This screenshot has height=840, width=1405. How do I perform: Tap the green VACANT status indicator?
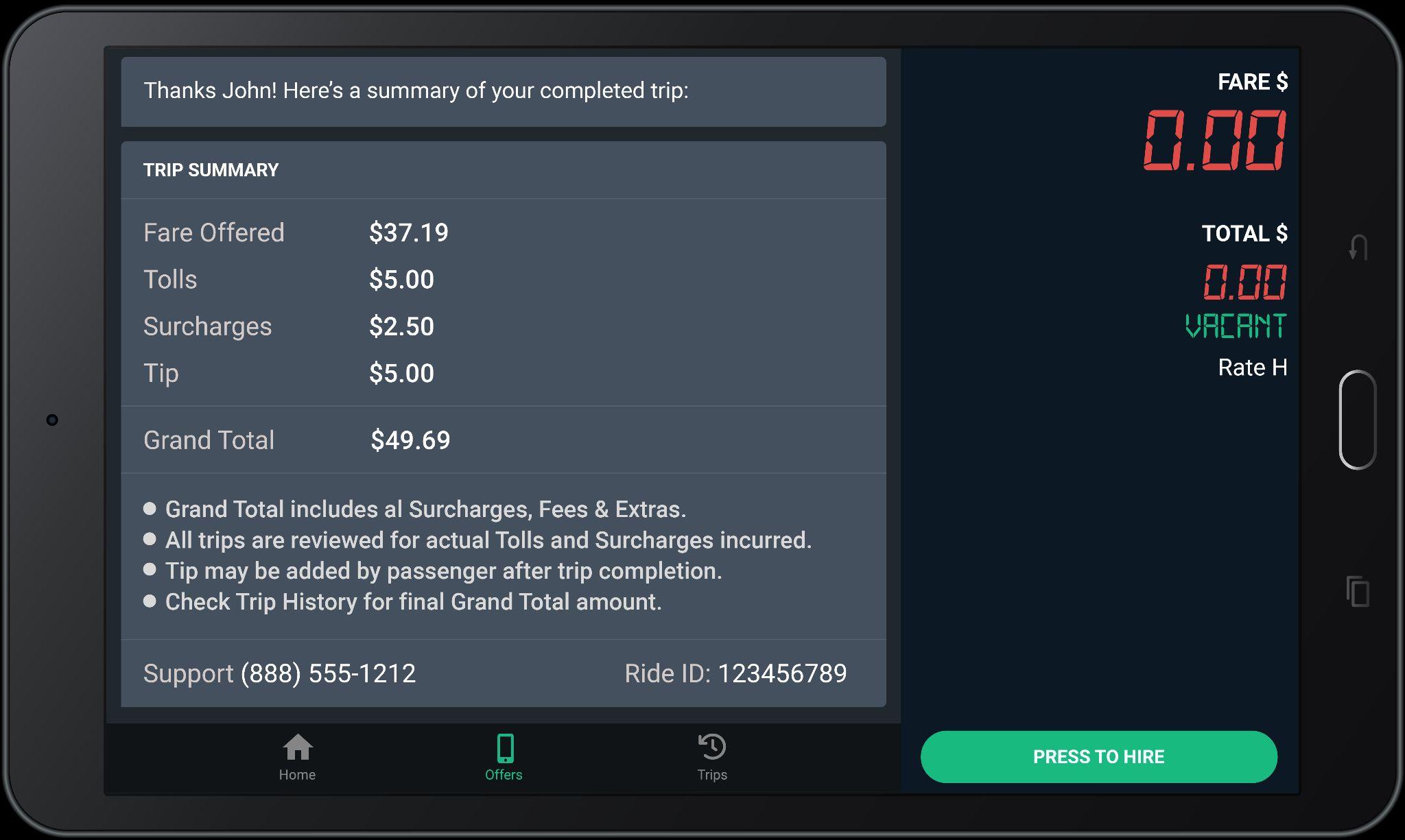click(1236, 326)
